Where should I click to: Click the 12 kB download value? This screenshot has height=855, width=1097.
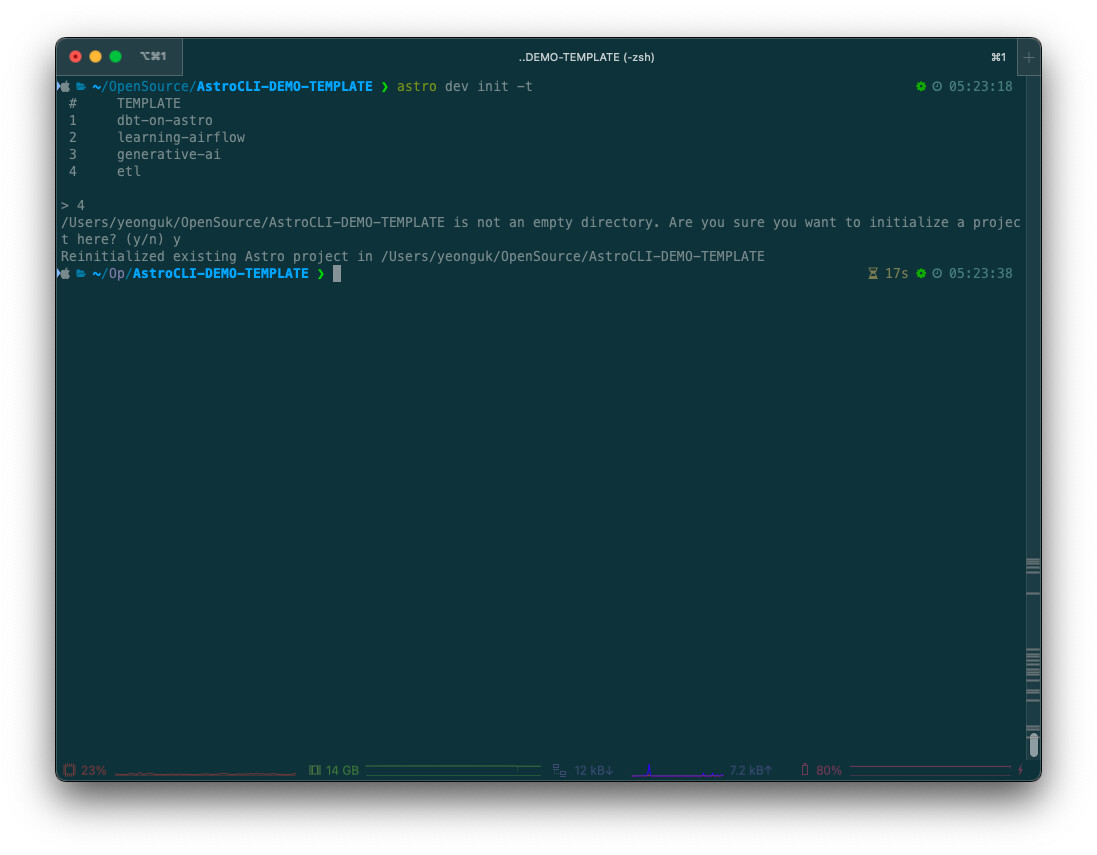click(x=593, y=770)
